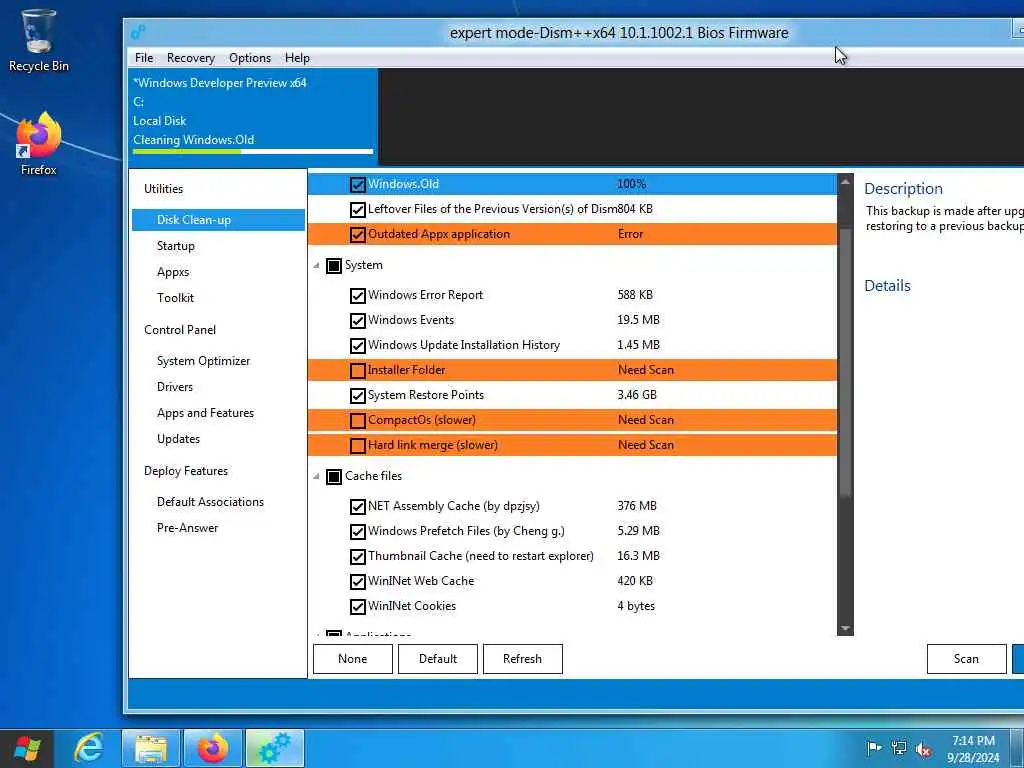The image size is (1024, 768).
Task: Open Action Center flag tray icon
Action: [x=873, y=748]
